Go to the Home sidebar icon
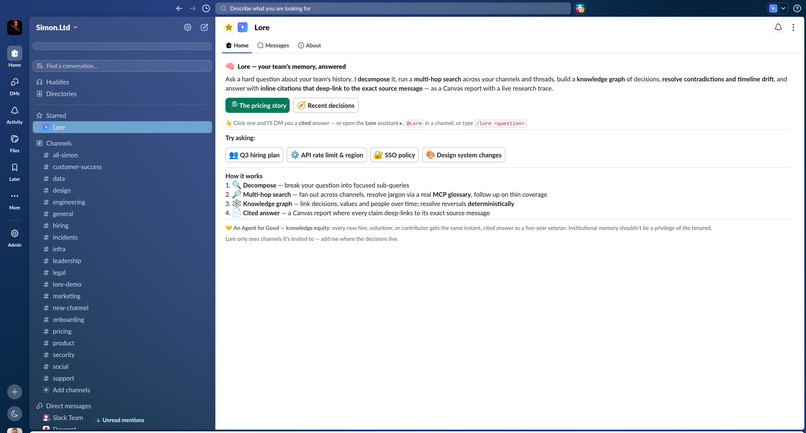The height and width of the screenshot is (433, 806). click(x=14, y=53)
